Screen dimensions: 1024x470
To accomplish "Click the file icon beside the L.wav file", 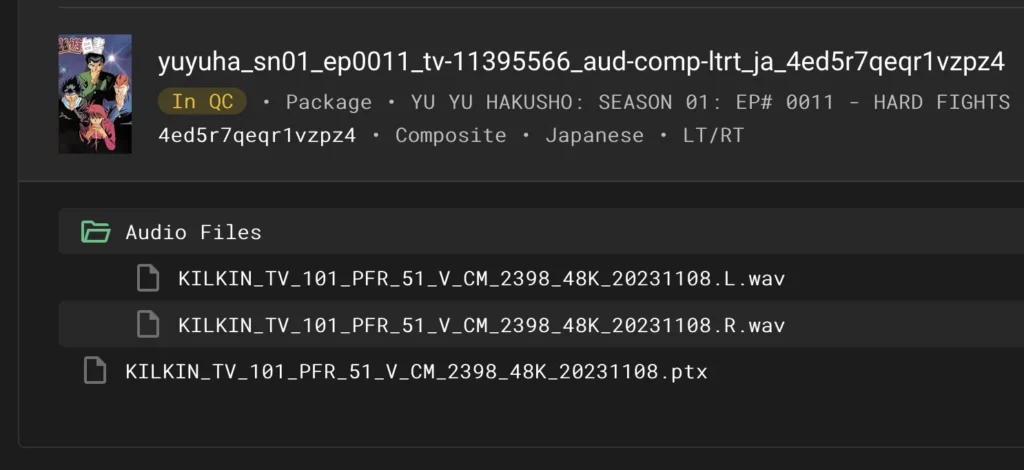I will pyautogui.click(x=148, y=278).
